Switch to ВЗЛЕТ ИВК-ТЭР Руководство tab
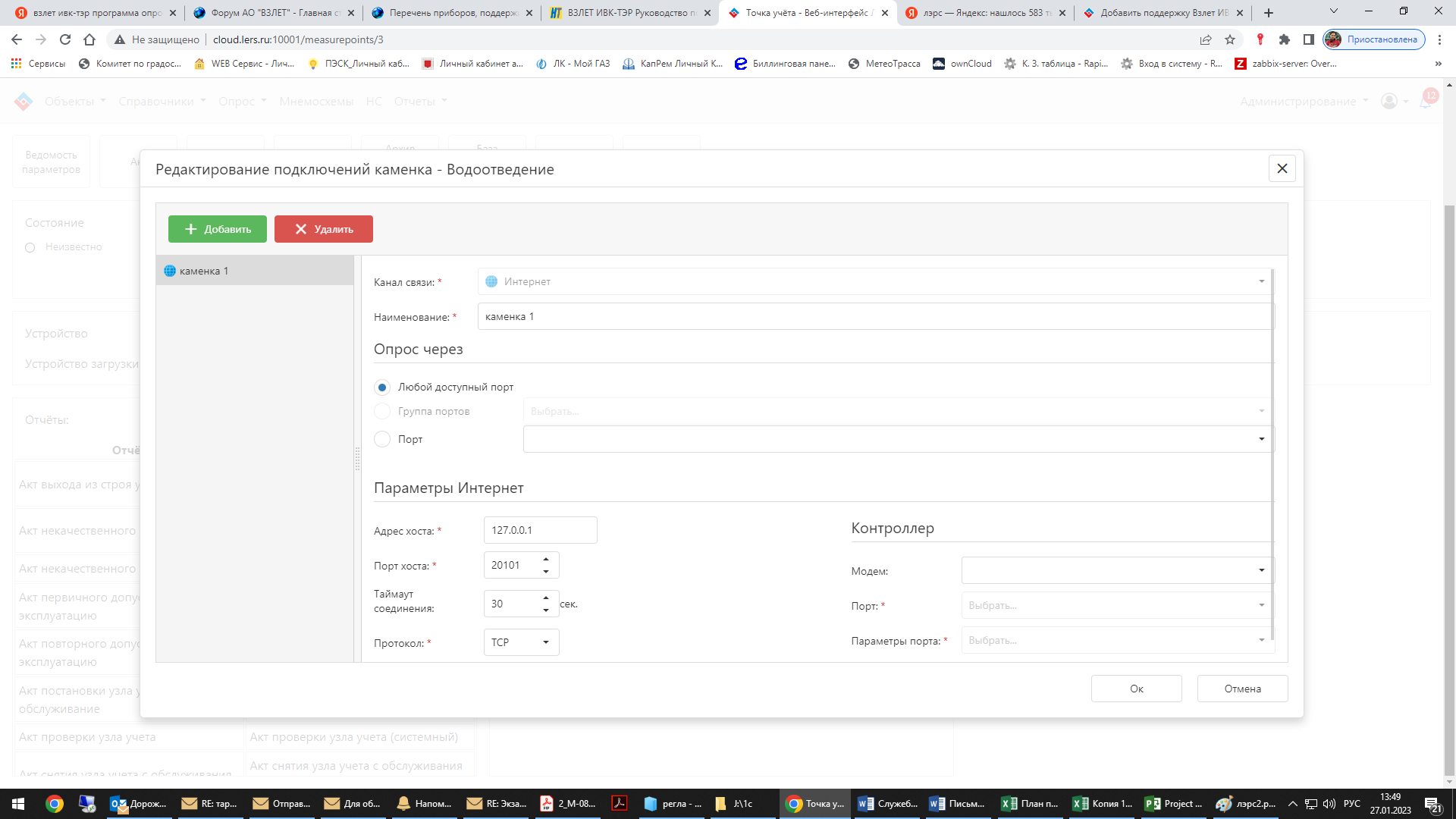 [629, 13]
